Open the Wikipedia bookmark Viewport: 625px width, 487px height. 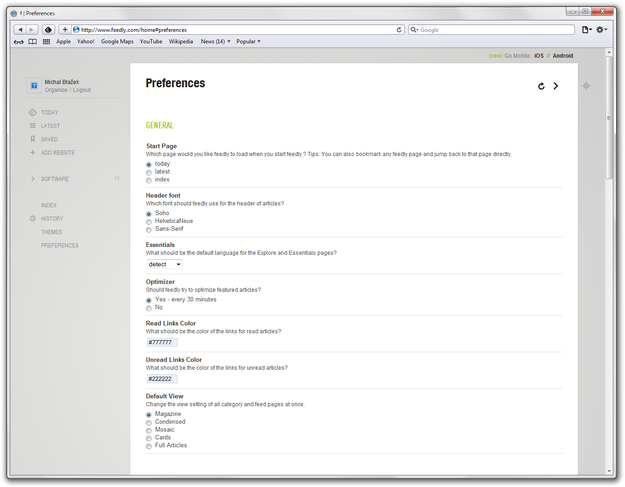181,41
